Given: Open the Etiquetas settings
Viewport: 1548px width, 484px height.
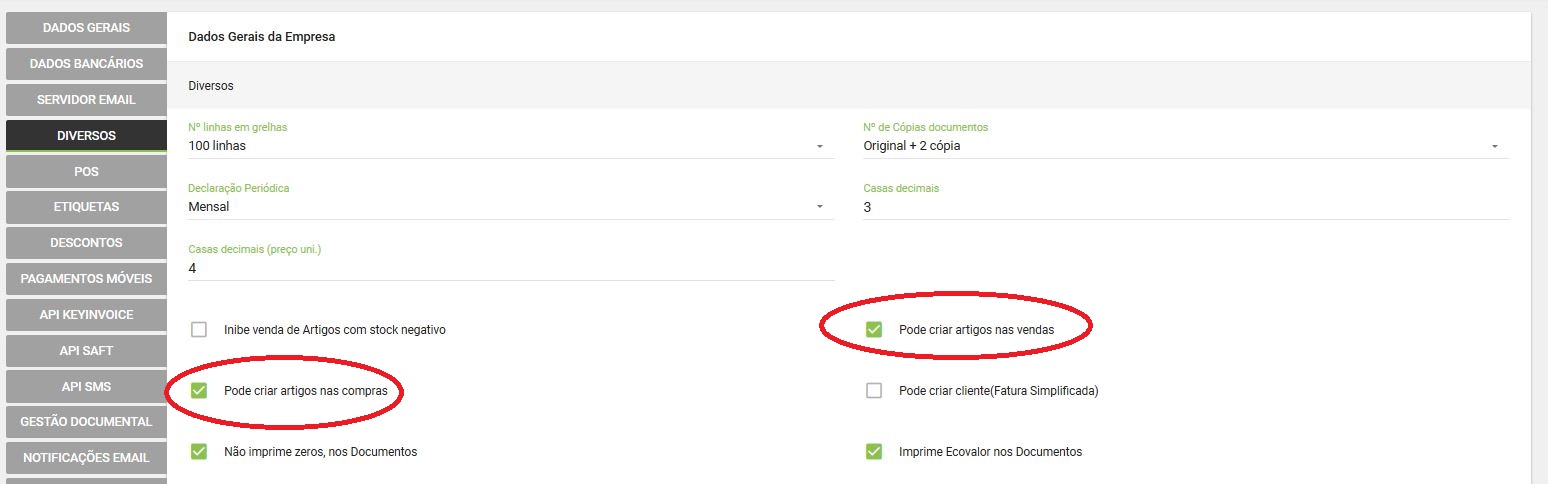Looking at the screenshot, I should tap(86, 207).
